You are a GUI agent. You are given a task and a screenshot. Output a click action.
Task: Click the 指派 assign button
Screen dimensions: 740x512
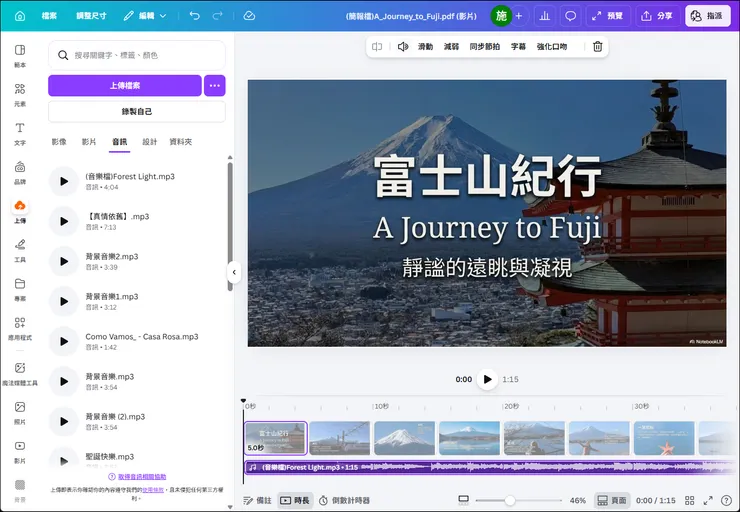707,16
